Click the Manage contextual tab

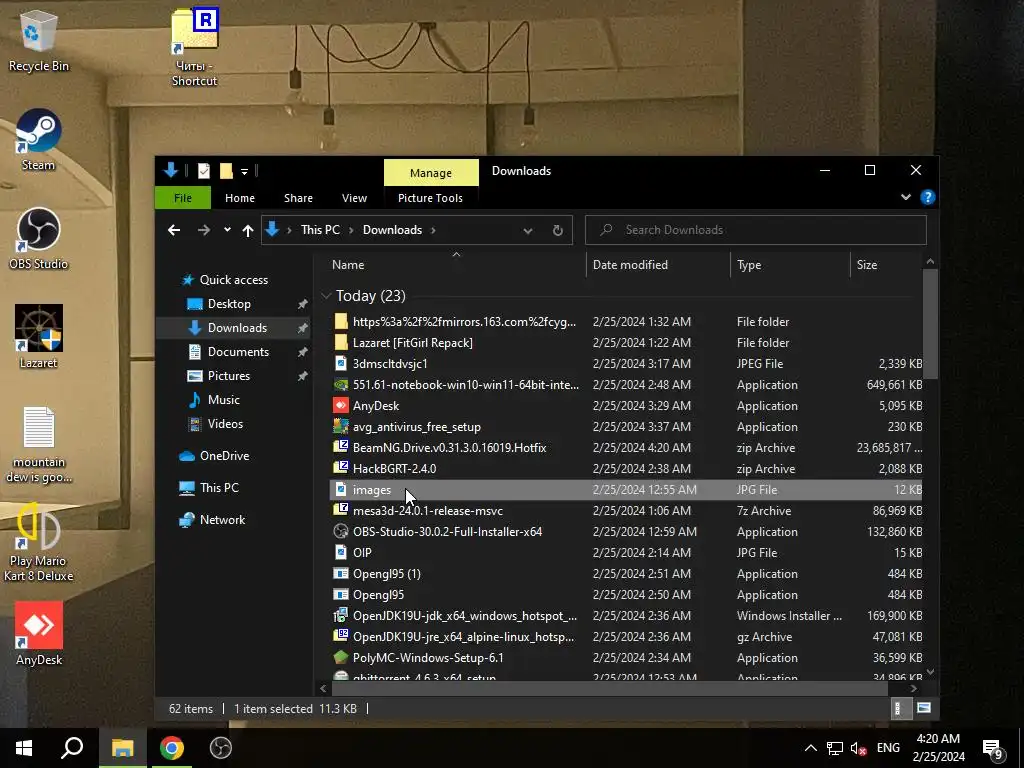(x=431, y=173)
